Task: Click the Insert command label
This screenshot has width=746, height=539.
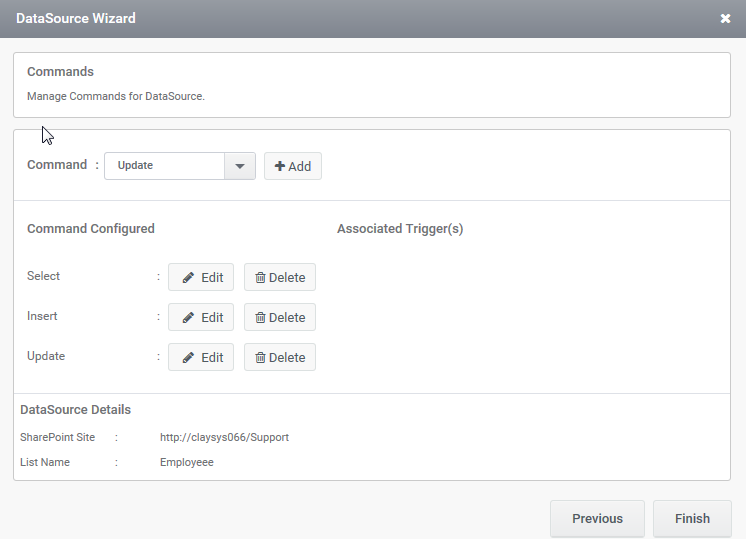Action: (x=42, y=316)
